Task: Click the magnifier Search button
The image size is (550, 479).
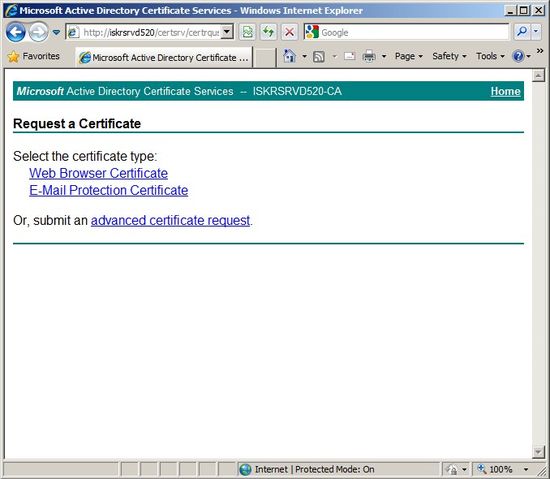Action: tap(522, 32)
